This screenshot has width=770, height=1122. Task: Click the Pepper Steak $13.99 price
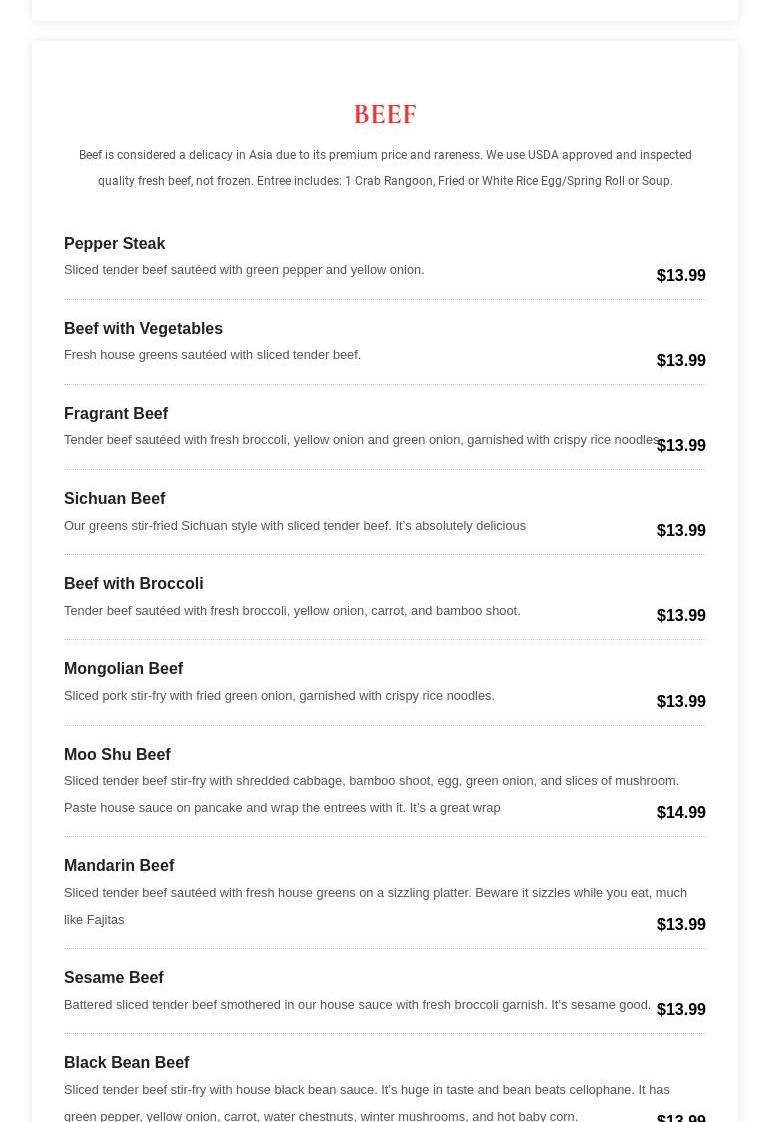point(681,275)
